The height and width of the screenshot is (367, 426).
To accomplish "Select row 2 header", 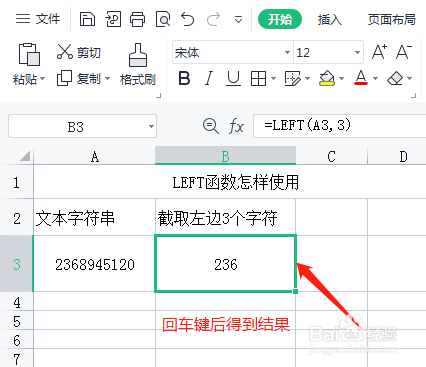I will [17, 218].
